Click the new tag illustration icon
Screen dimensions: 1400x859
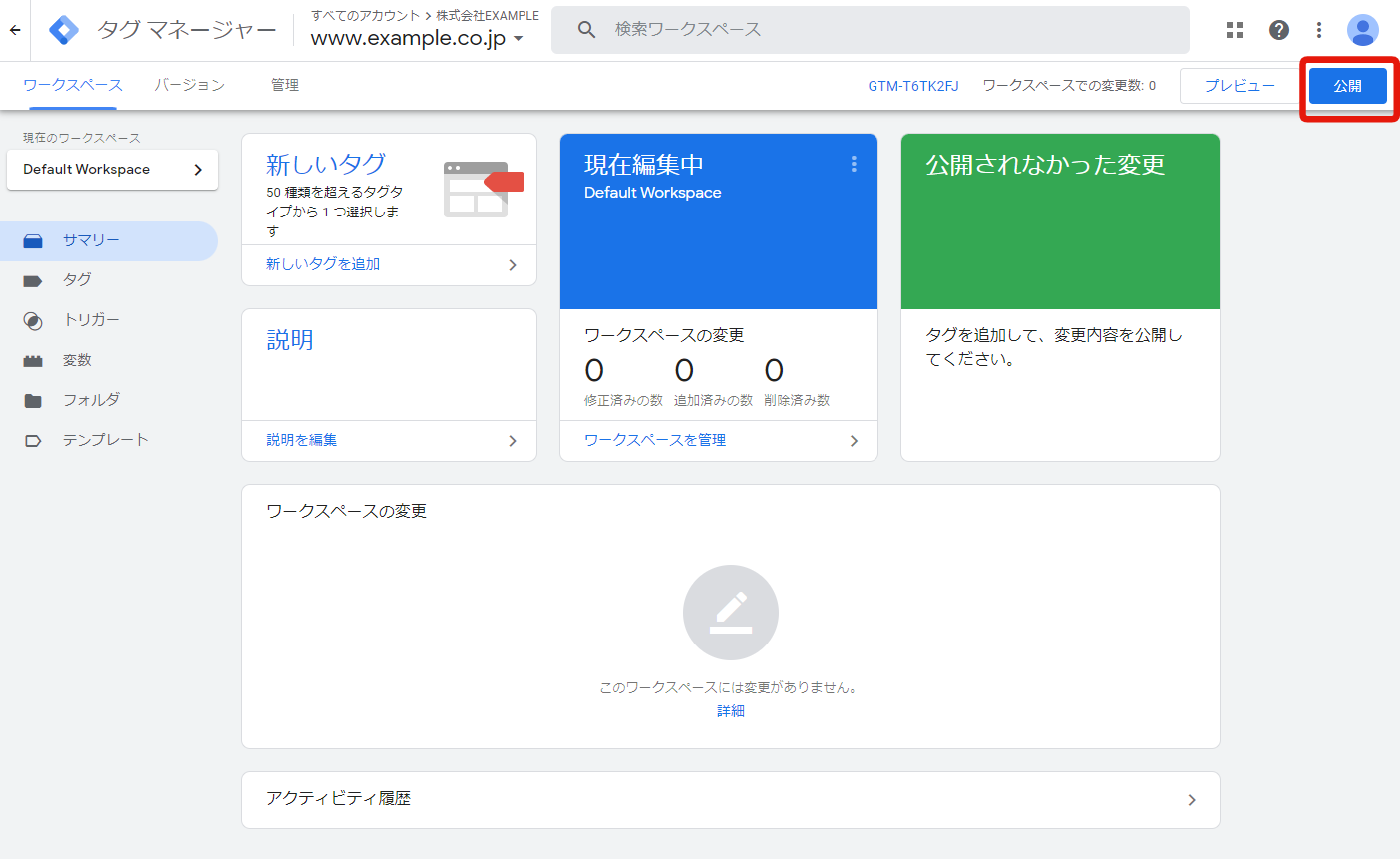point(484,189)
